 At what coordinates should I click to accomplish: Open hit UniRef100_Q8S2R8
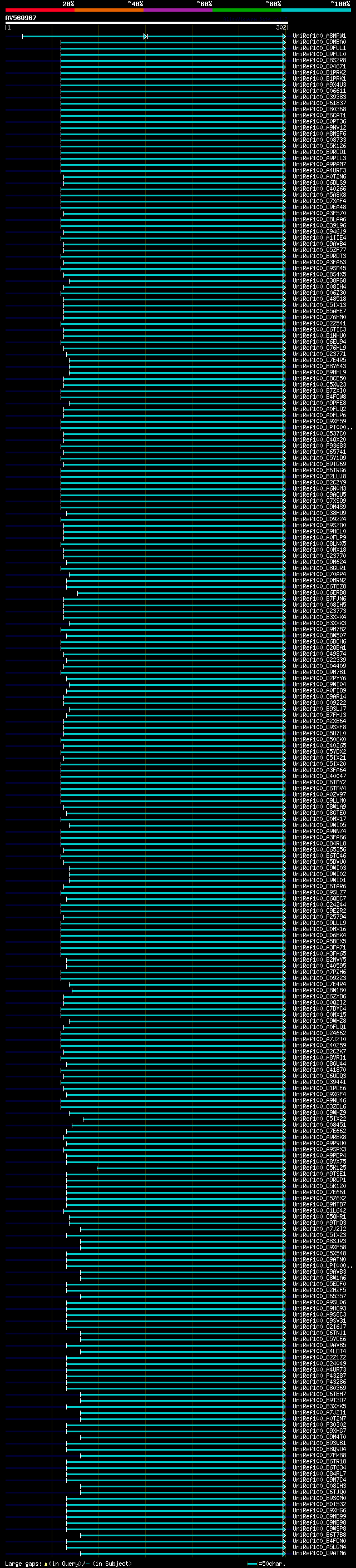[319, 60]
